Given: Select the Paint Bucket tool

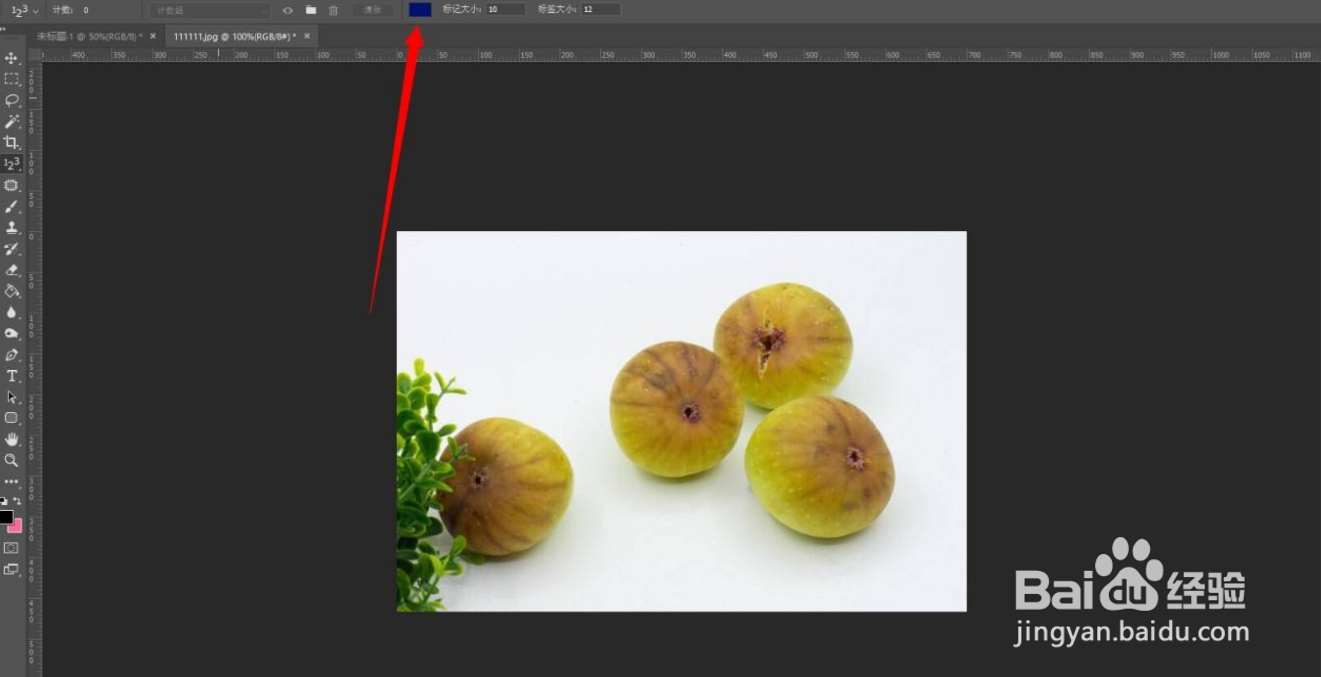Looking at the screenshot, I should point(12,291).
